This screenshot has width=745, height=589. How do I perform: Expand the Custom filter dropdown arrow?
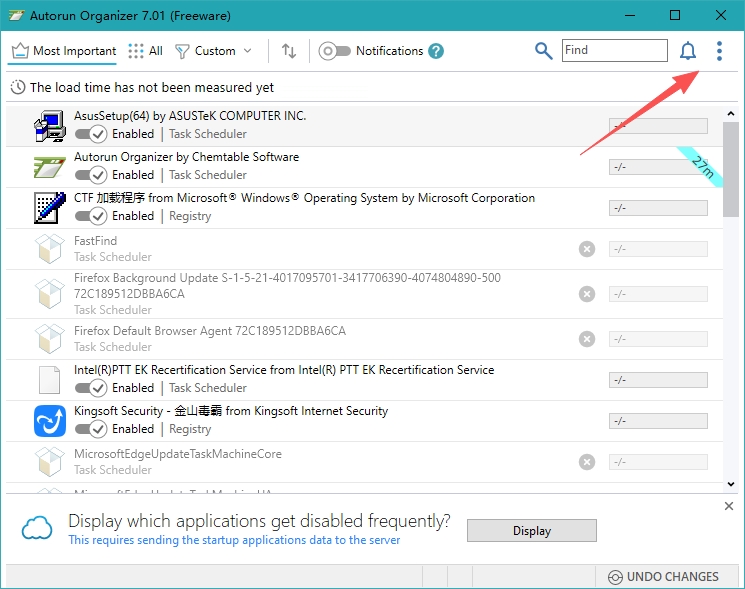(248, 51)
